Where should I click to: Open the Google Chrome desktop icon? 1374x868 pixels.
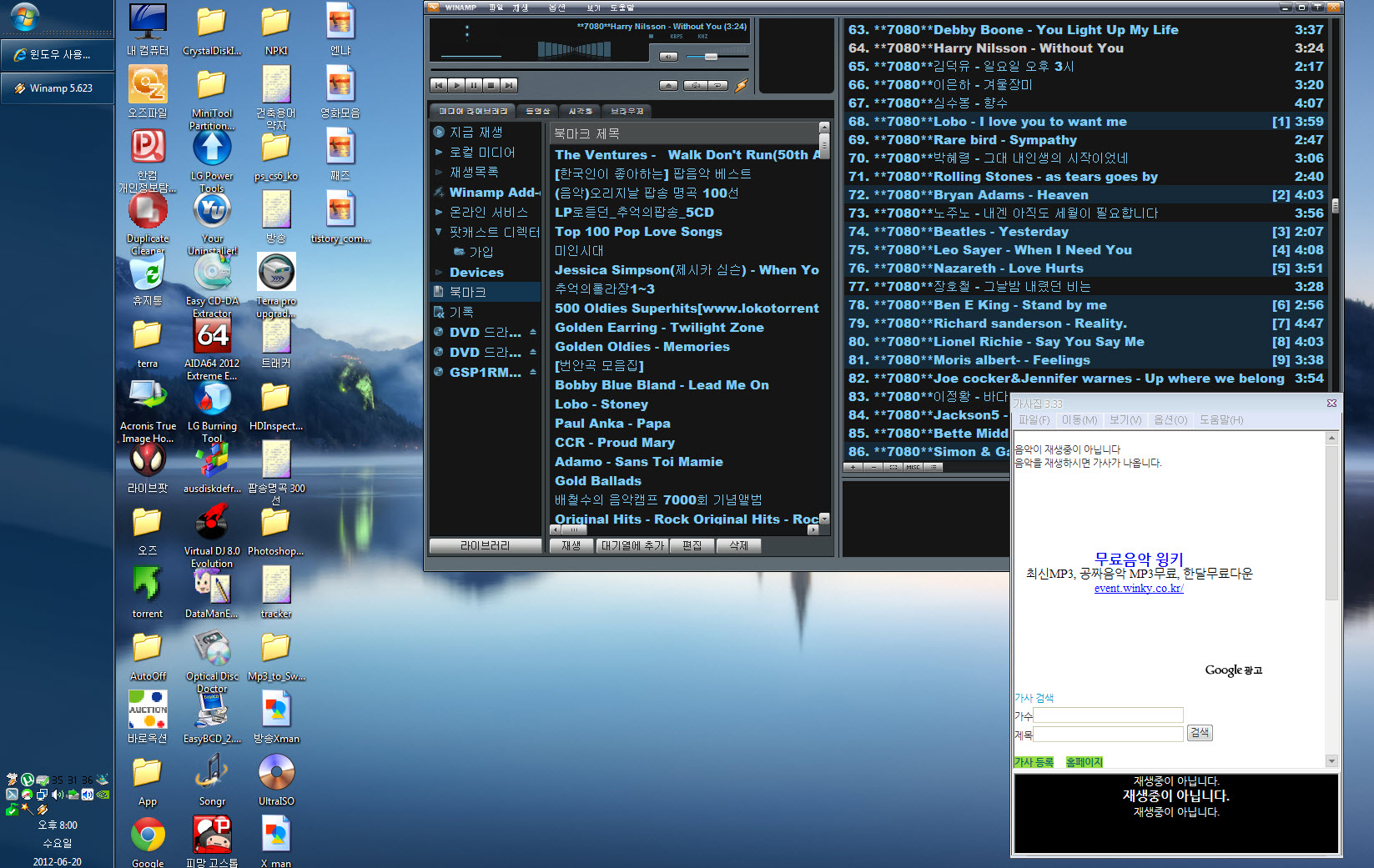click(148, 842)
